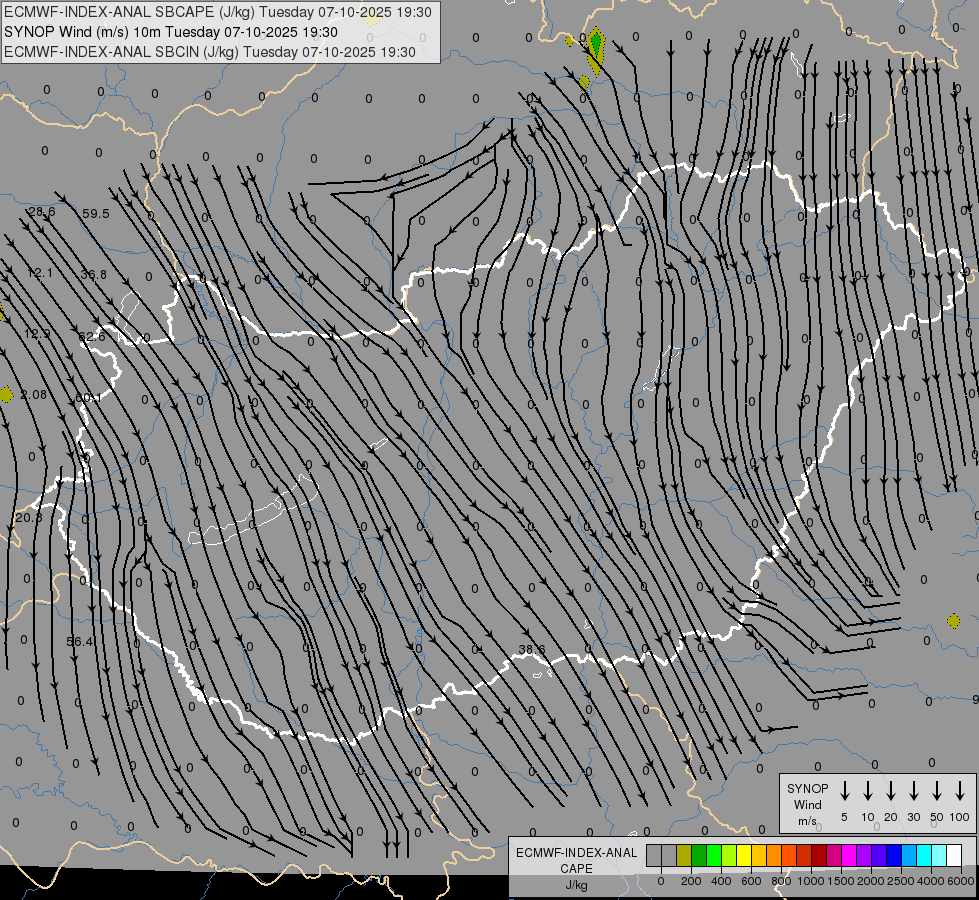Image resolution: width=979 pixels, height=900 pixels.
Task: Select the SBCAPE layer title line
Action: [x=218, y=12]
